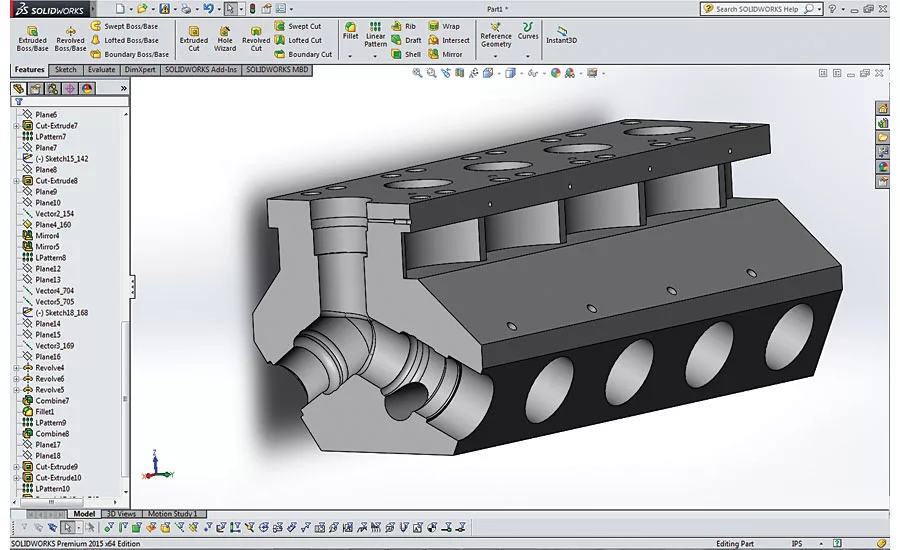The height and width of the screenshot is (550, 900).
Task: Choose Lofted Boss/Base feature
Action: [x=124, y=40]
